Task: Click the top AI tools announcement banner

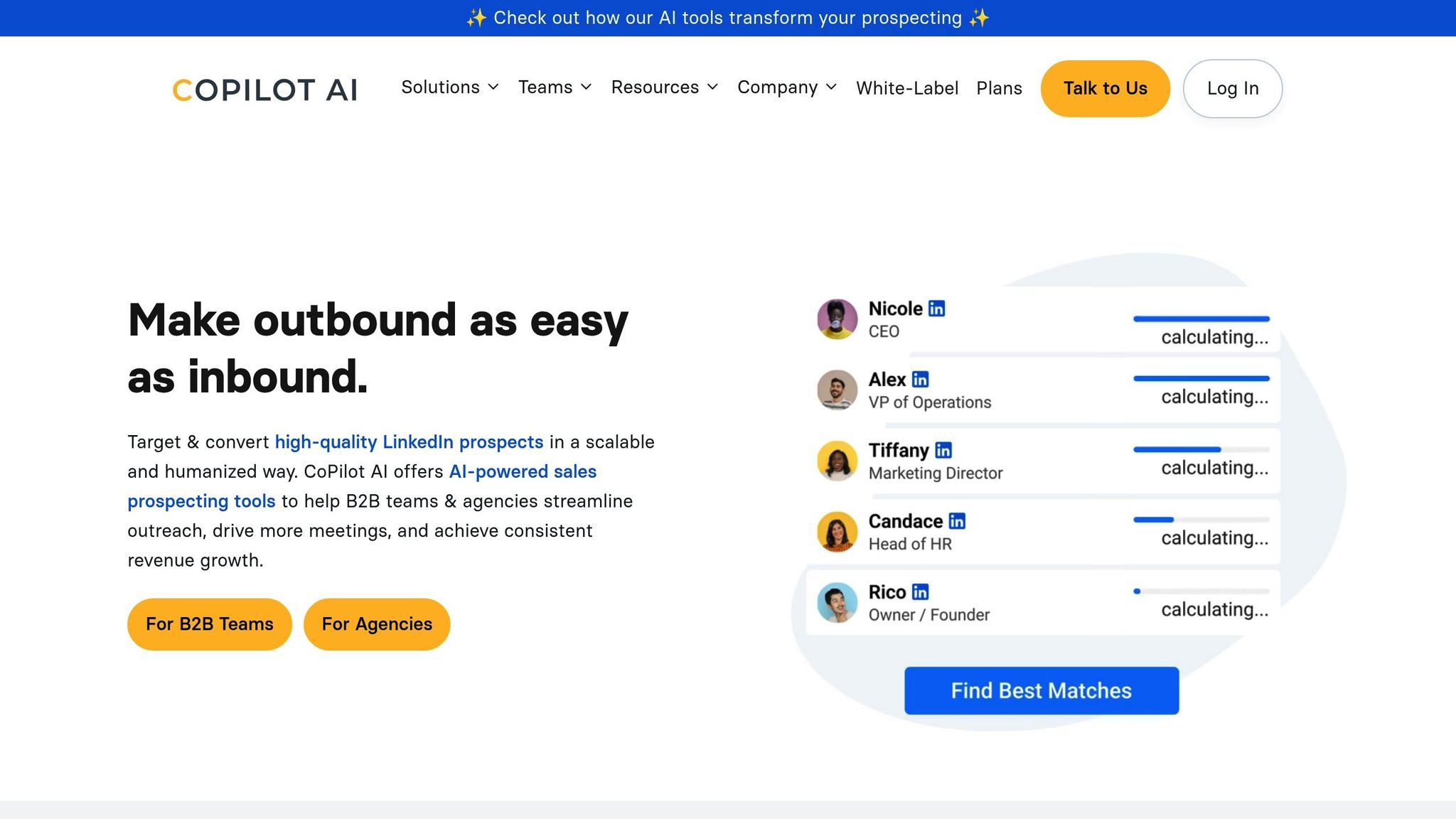Action: tap(727, 18)
